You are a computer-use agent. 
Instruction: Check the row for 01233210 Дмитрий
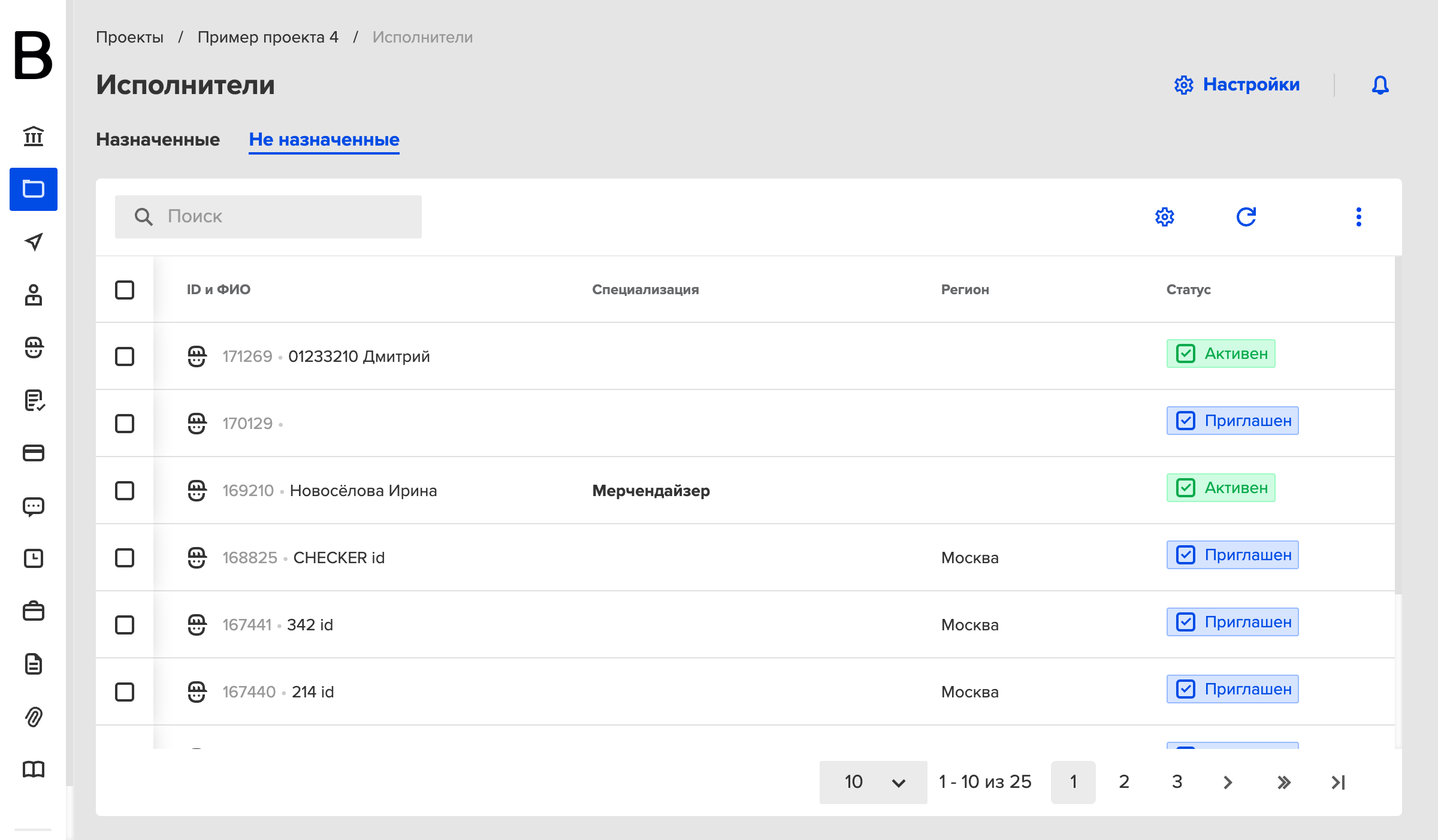pyautogui.click(x=125, y=356)
